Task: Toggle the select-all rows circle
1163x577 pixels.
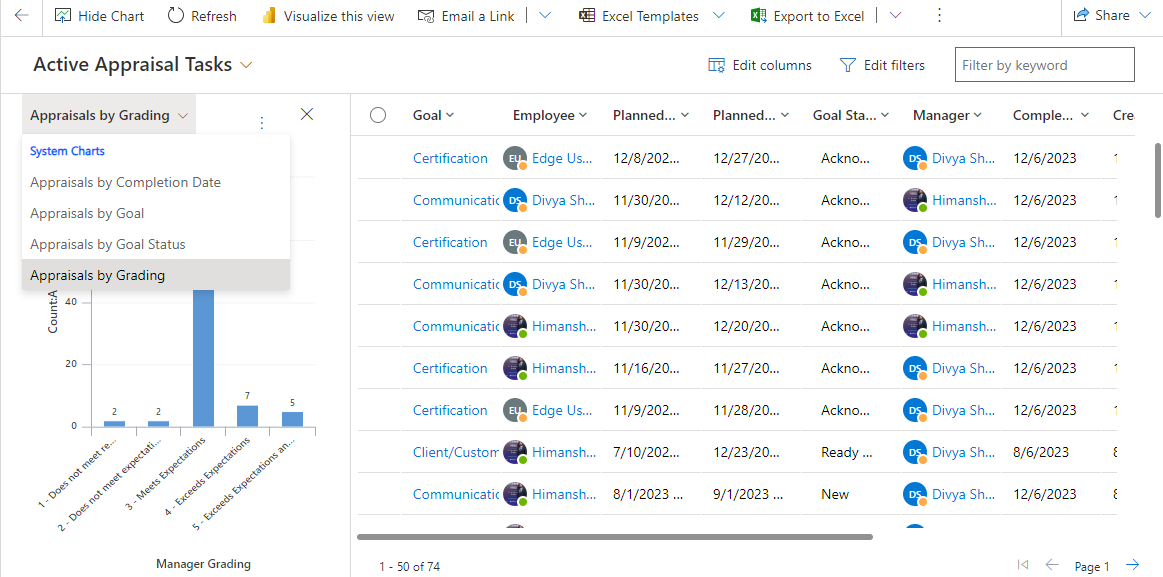Action: pyautogui.click(x=378, y=115)
